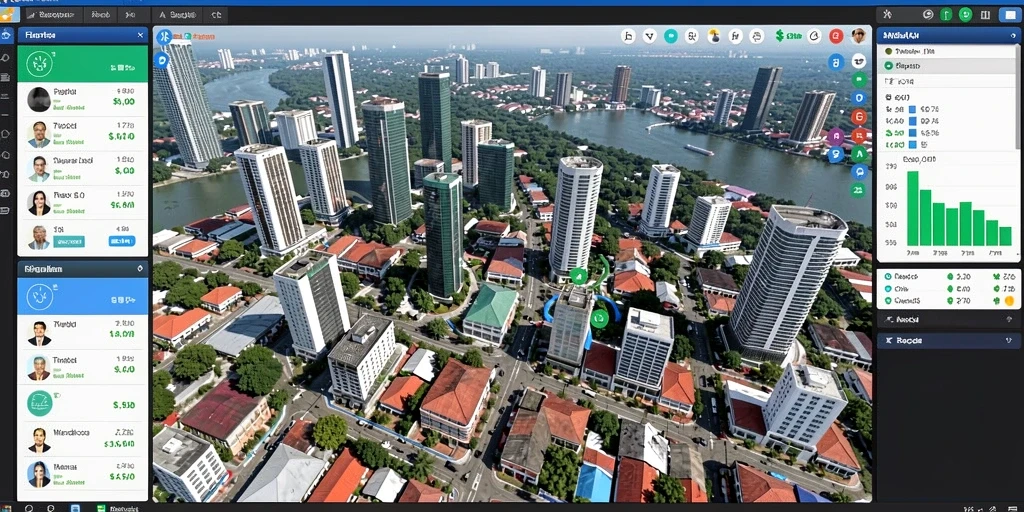Select the highlighted blue icon at the top of the left sidebar
1024x512 pixels.
[x=7, y=35]
